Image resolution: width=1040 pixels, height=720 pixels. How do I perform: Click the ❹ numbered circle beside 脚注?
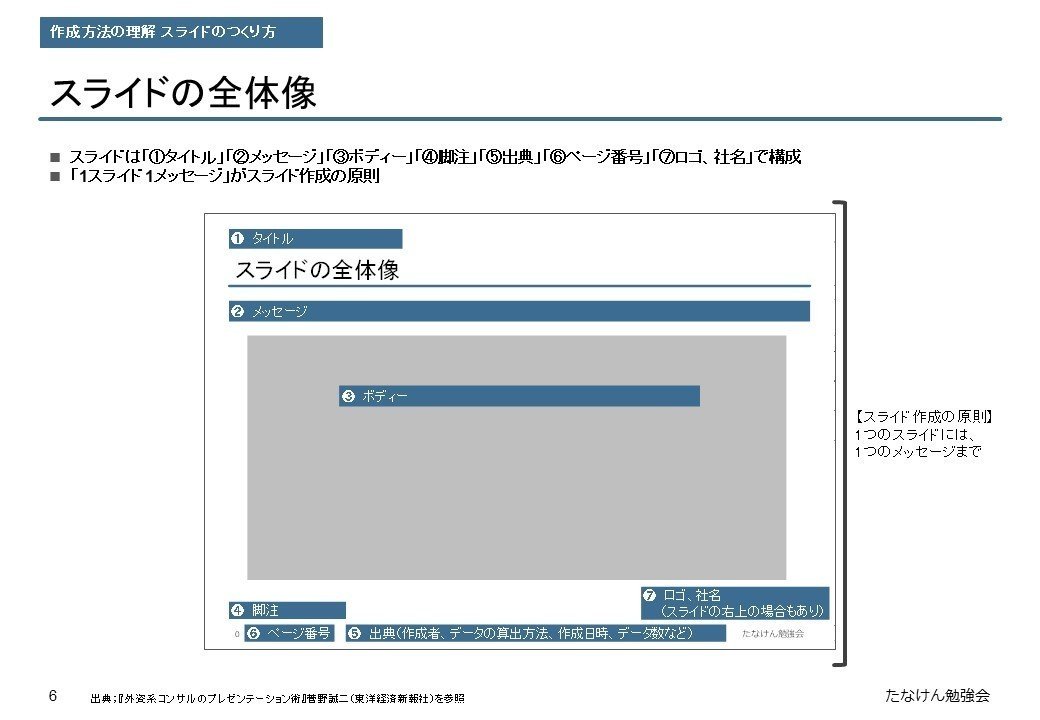pos(238,609)
